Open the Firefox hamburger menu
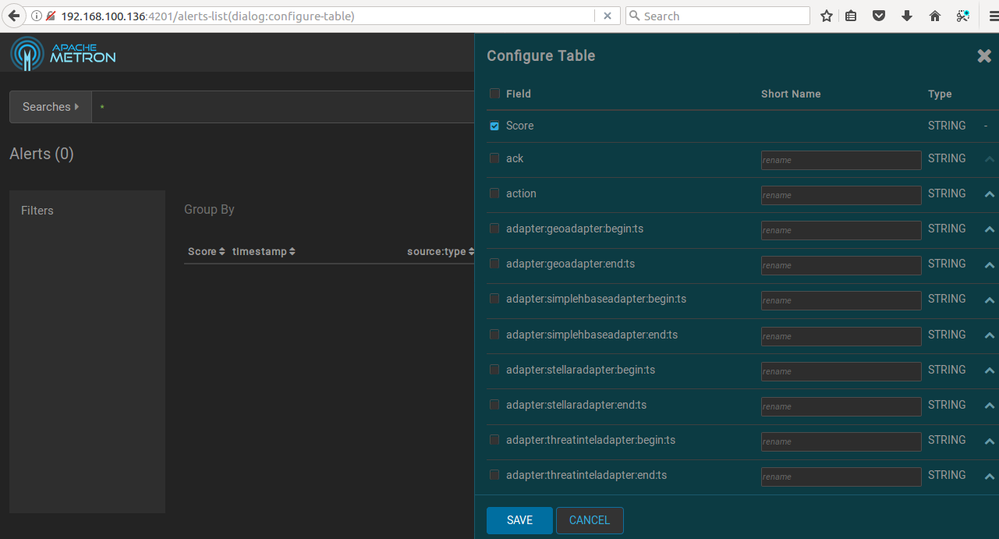Image resolution: width=999 pixels, height=539 pixels. [x=989, y=16]
